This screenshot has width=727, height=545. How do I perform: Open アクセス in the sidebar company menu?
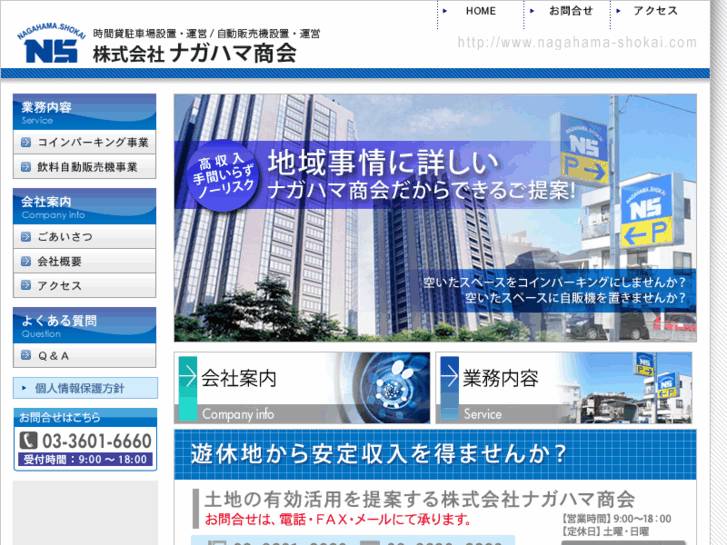click(x=84, y=286)
